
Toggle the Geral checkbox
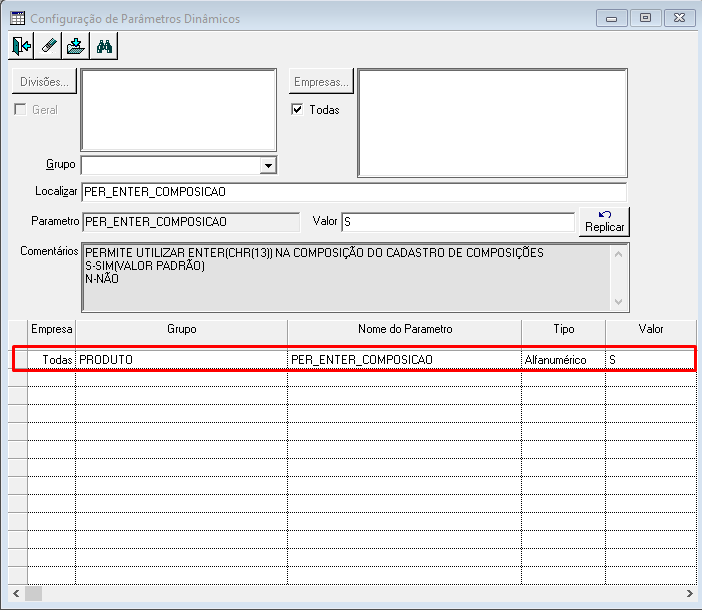20,109
